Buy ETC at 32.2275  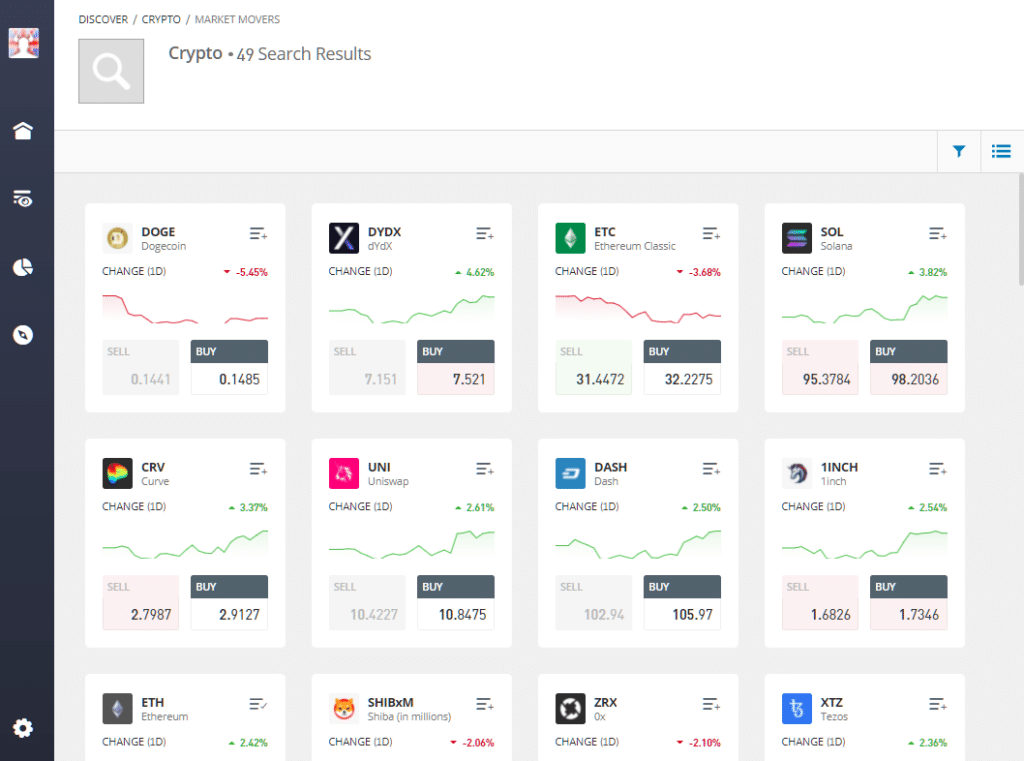tap(682, 367)
